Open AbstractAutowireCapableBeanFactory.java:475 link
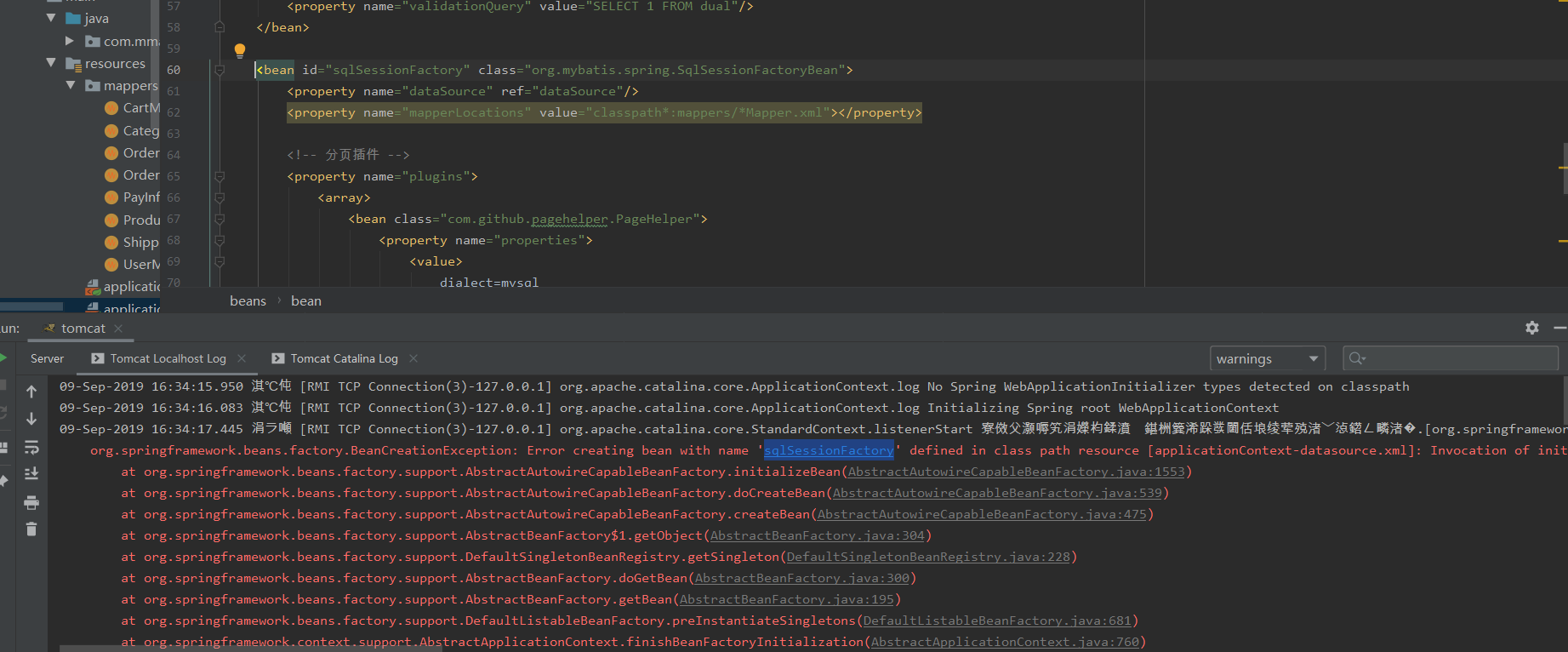The width and height of the screenshot is (1568, 652). (982, 514)
